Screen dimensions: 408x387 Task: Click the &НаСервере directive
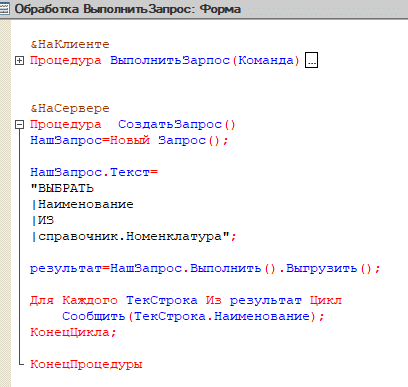point(70,108)
